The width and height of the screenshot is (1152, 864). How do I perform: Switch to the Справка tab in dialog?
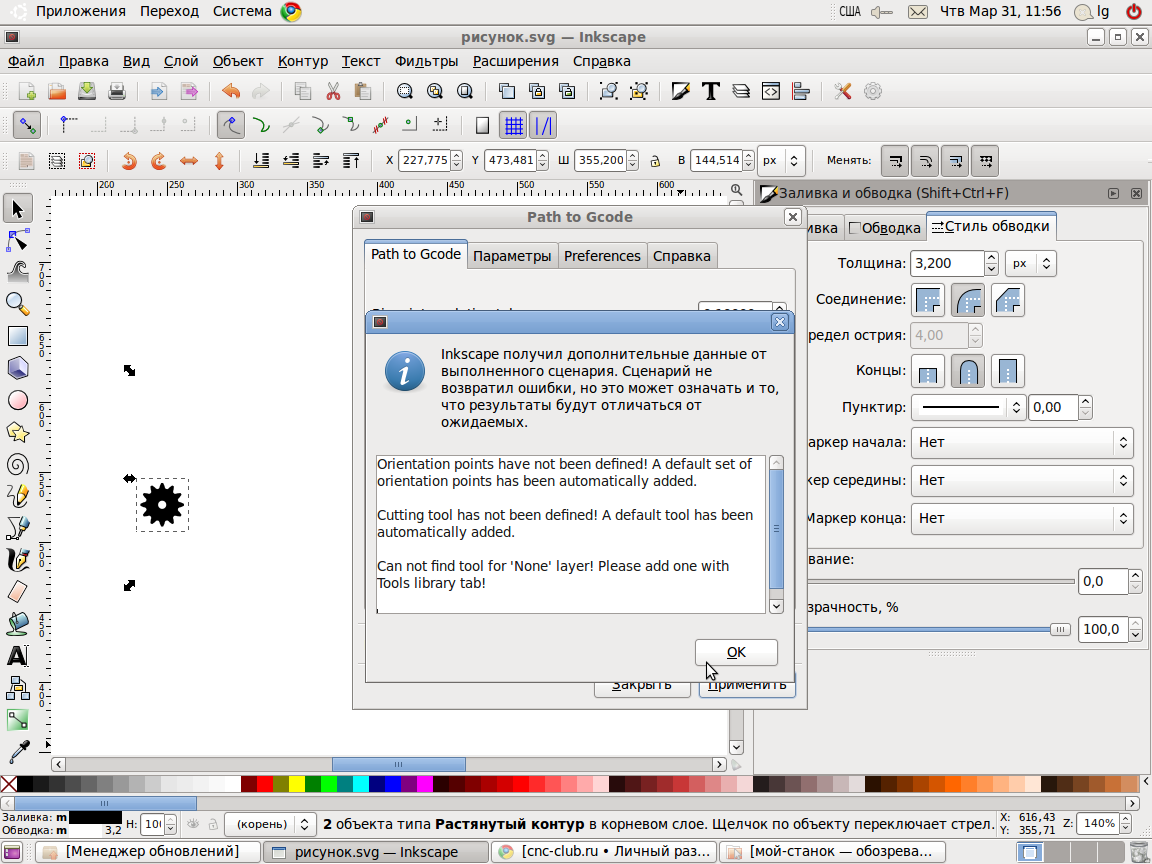[x=682, y=256]
